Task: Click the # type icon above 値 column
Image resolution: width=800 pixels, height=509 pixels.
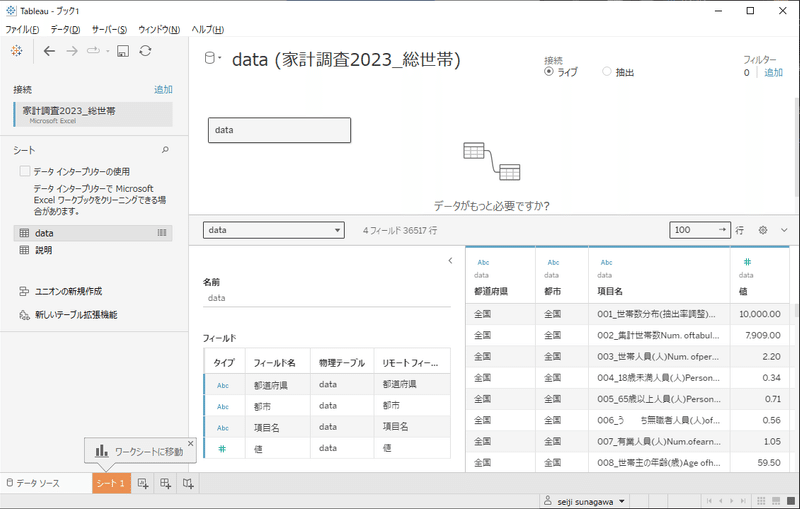Action: (x=747, y=262)
